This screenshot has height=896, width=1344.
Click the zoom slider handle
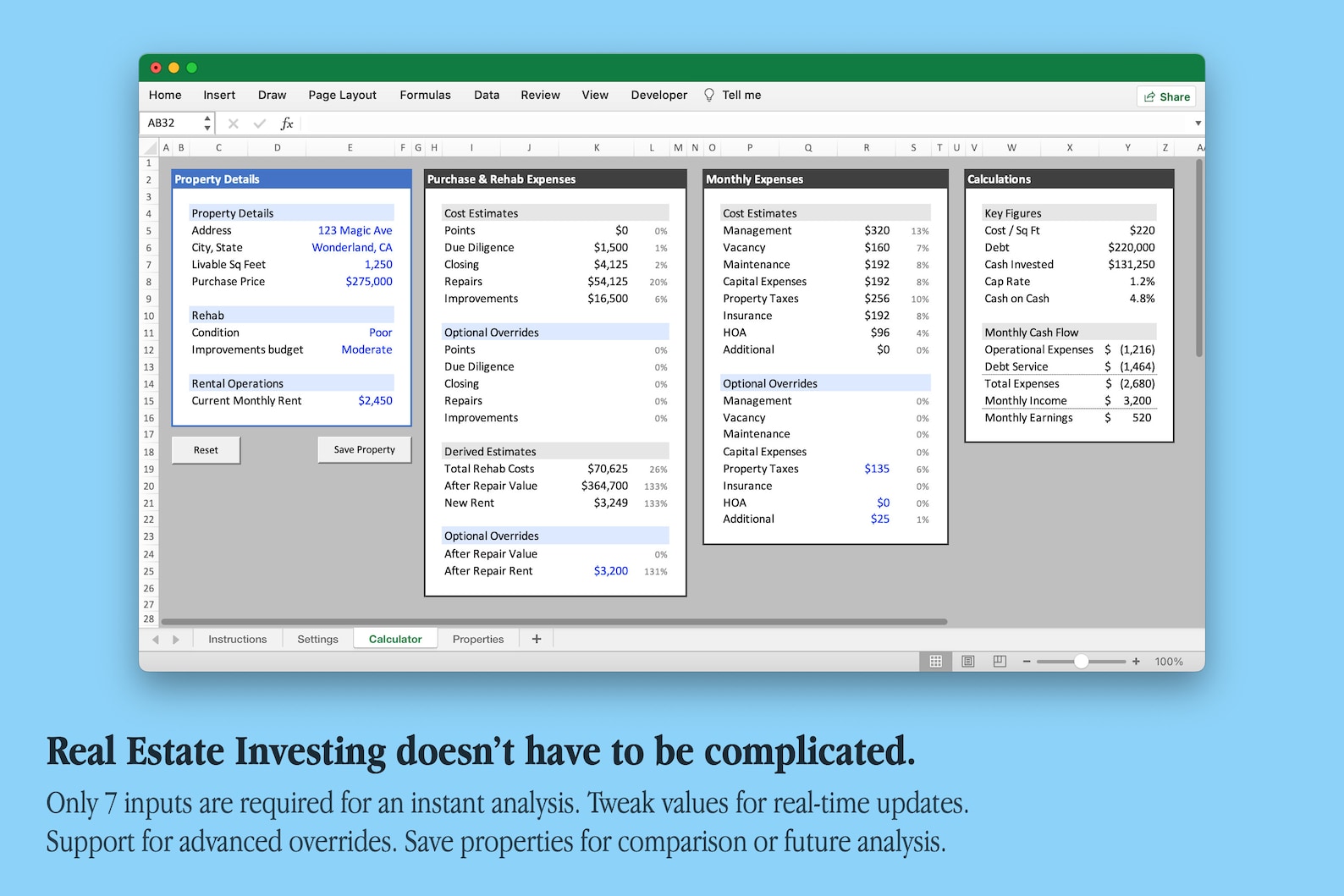[1081, 662]
